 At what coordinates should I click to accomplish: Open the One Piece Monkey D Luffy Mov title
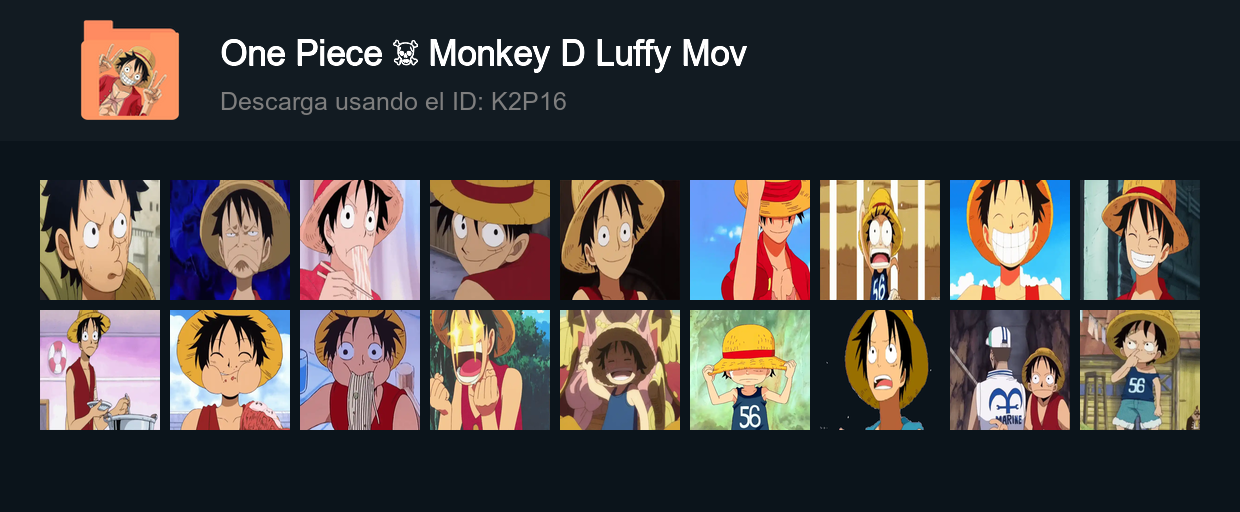pyautogui.click(x=483, y=54)
